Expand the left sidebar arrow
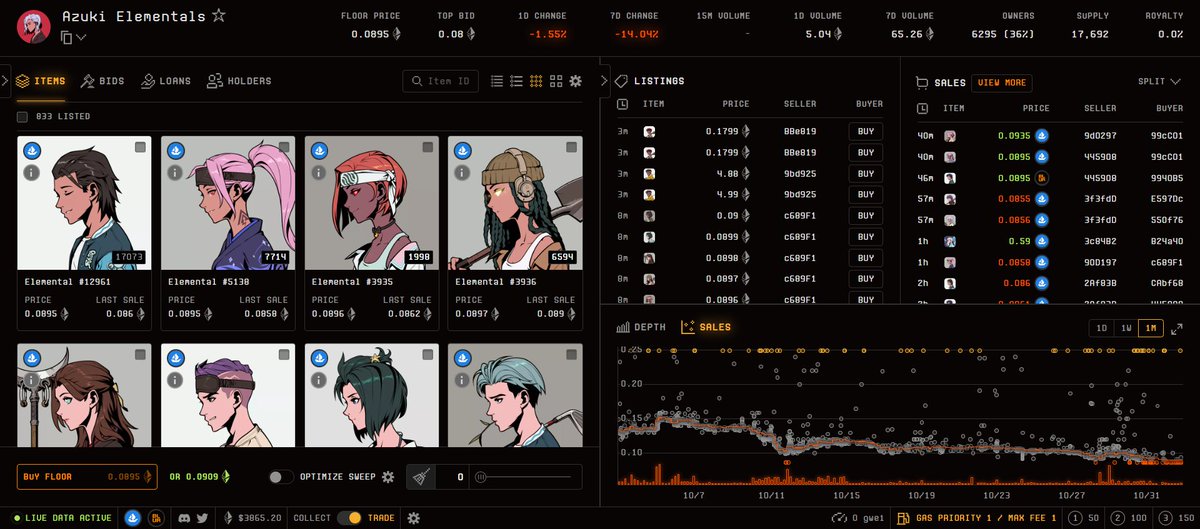The image size is (1200, 529). [6, 81]
